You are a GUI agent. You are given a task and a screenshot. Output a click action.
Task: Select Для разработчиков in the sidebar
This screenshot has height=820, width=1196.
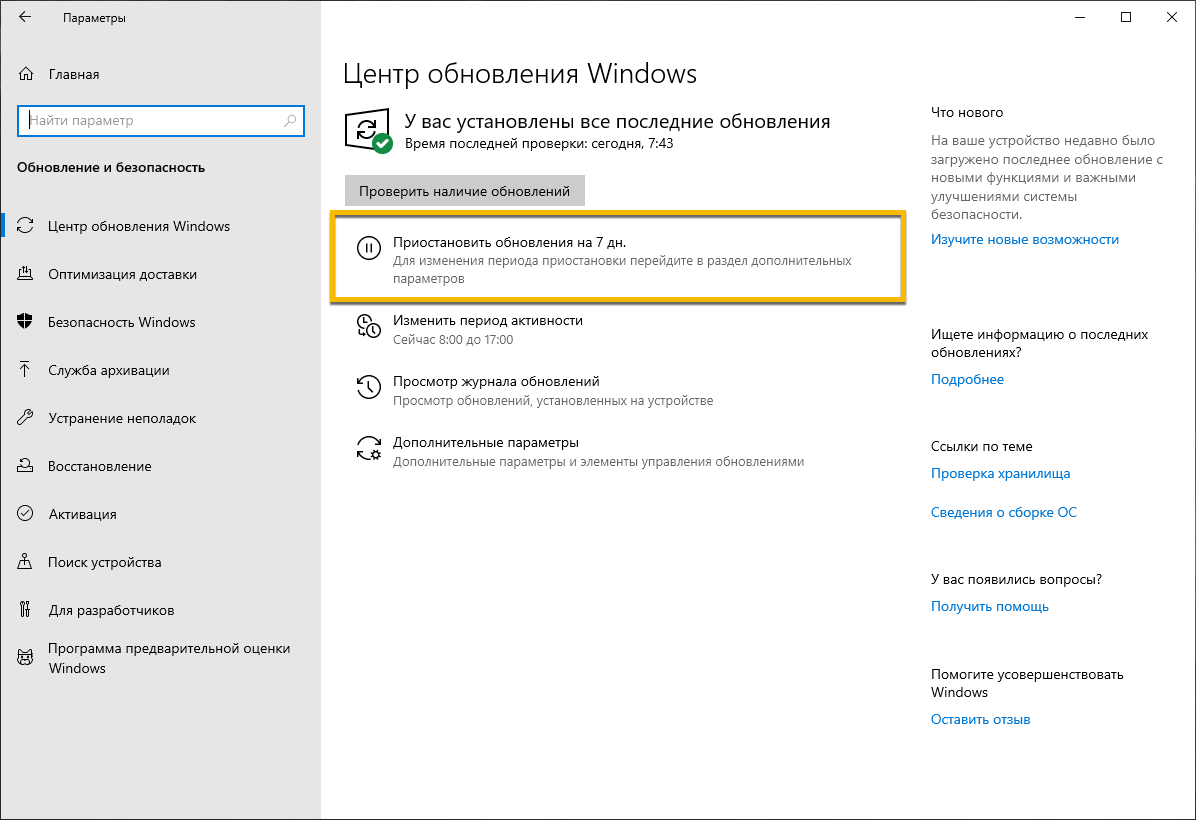click(x=111, y=610)
